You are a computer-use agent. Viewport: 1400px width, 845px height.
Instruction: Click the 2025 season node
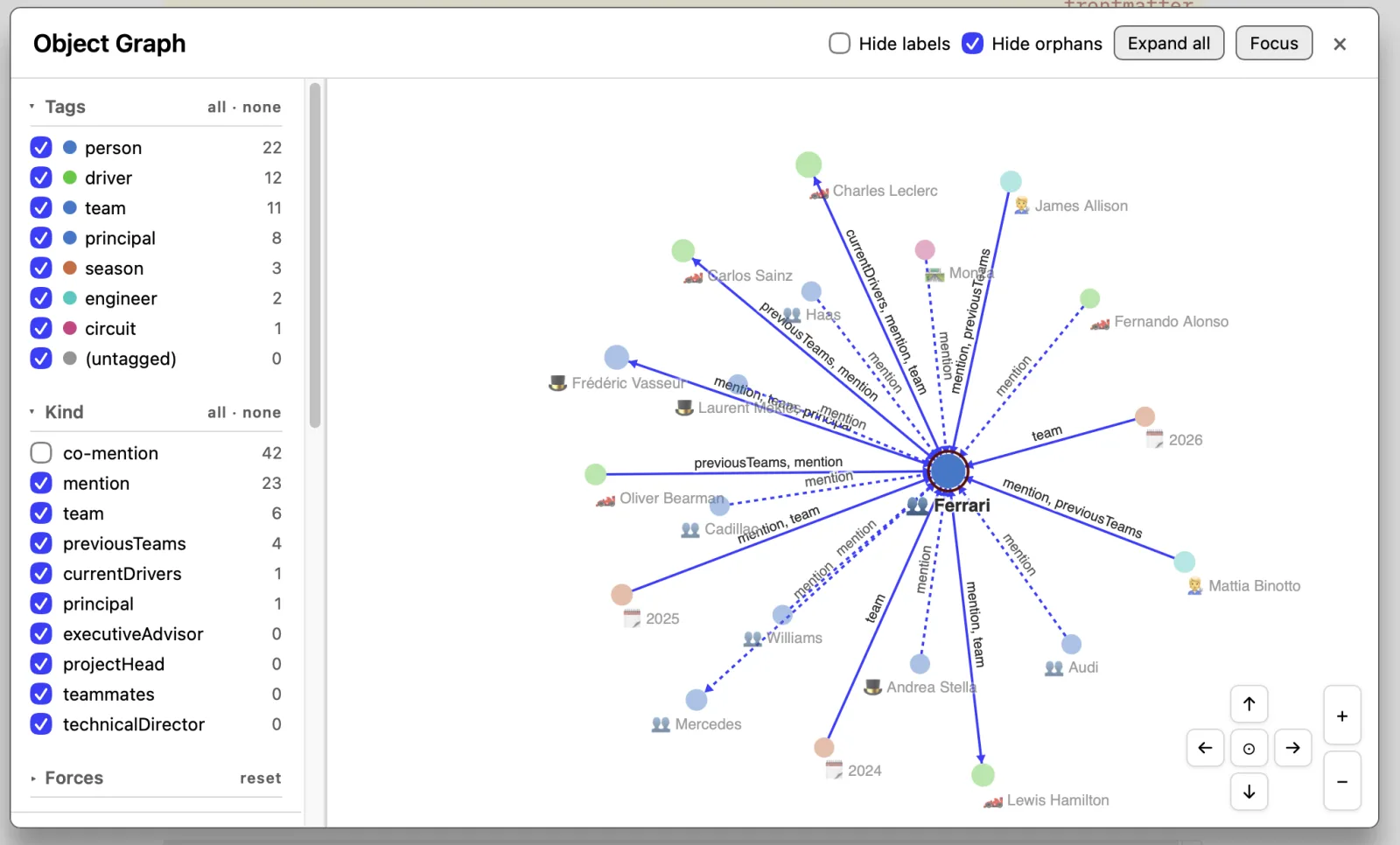[x=622, y=595]
